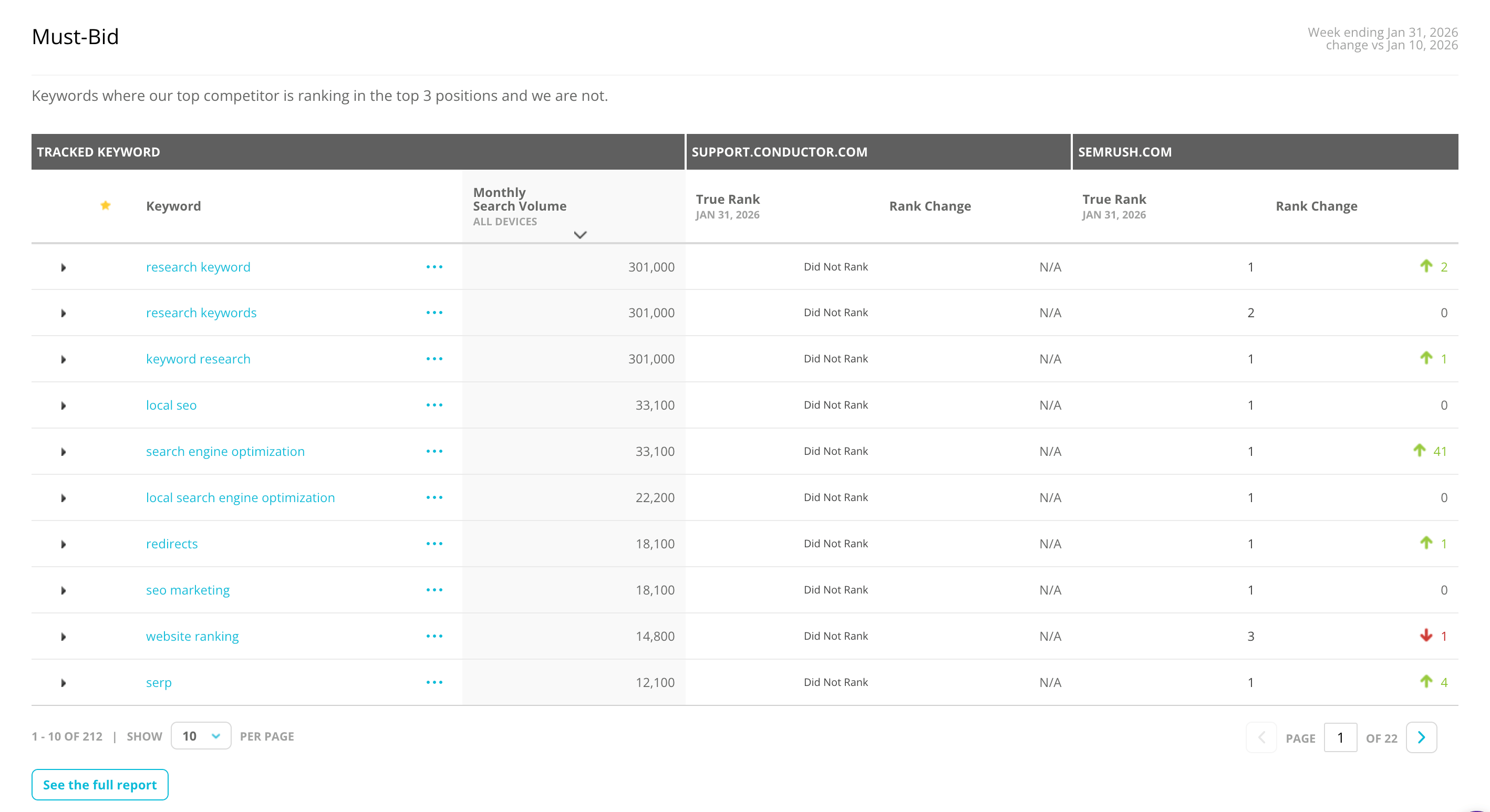Viewport: 1490px width, 812px height.
Task: Click the red down rank change for website ranking
Action: [x=1433, y=636]
